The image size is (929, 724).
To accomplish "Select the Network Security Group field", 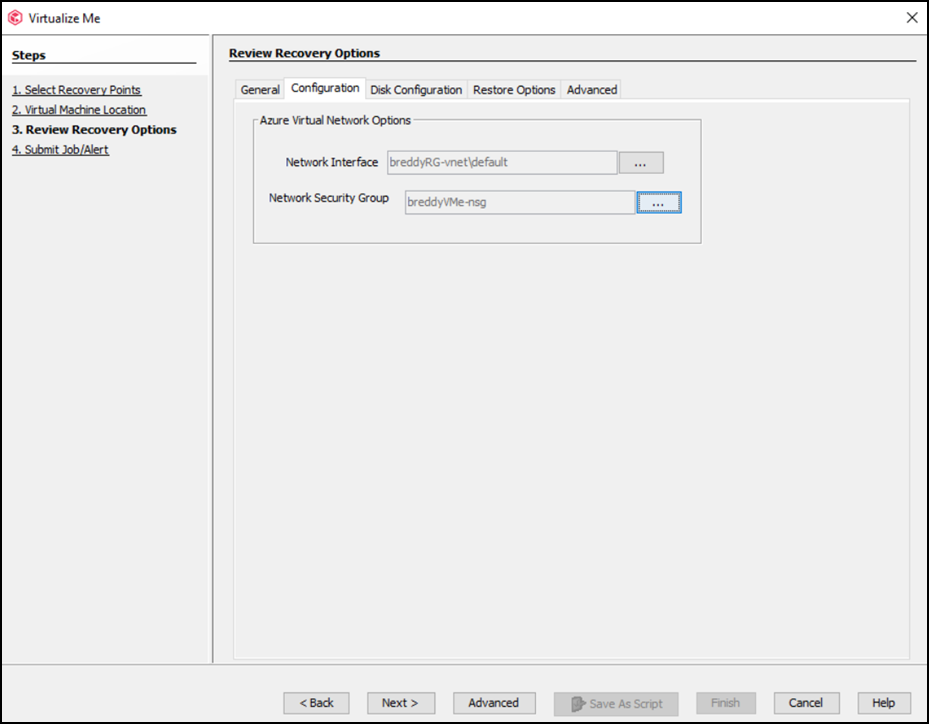I will click(519, 202).
